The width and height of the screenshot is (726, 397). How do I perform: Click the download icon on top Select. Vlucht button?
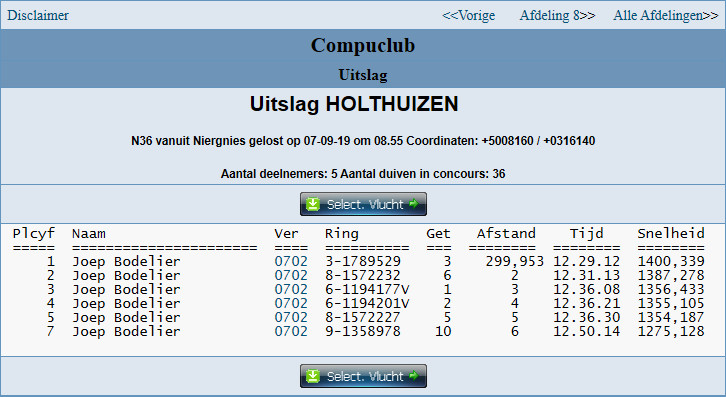click(313, 204)
